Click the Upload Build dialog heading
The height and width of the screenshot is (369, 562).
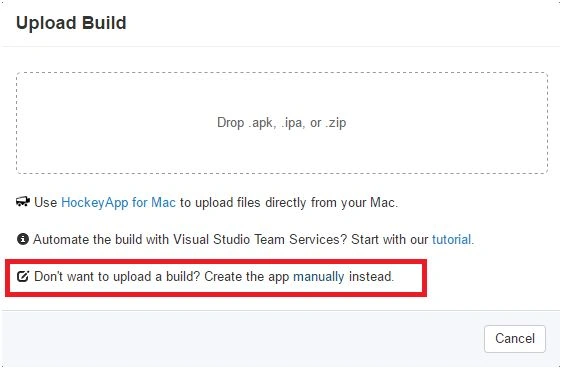tap(71, 23)
